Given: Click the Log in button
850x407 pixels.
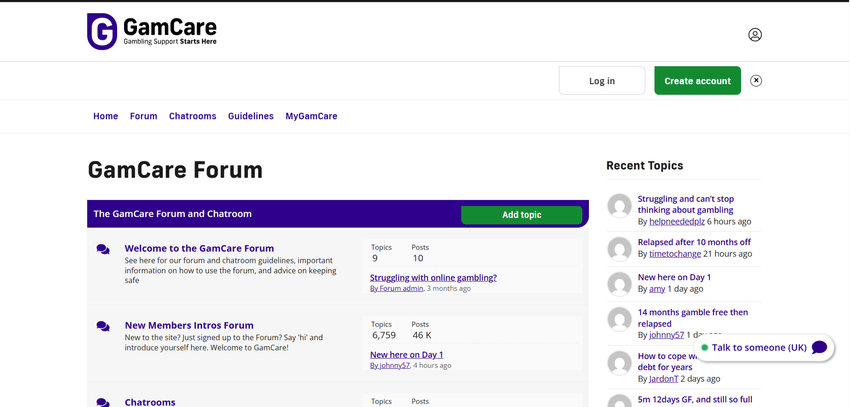Looking at the screenshot, I should pyautogui.click(x=602, y=81).
